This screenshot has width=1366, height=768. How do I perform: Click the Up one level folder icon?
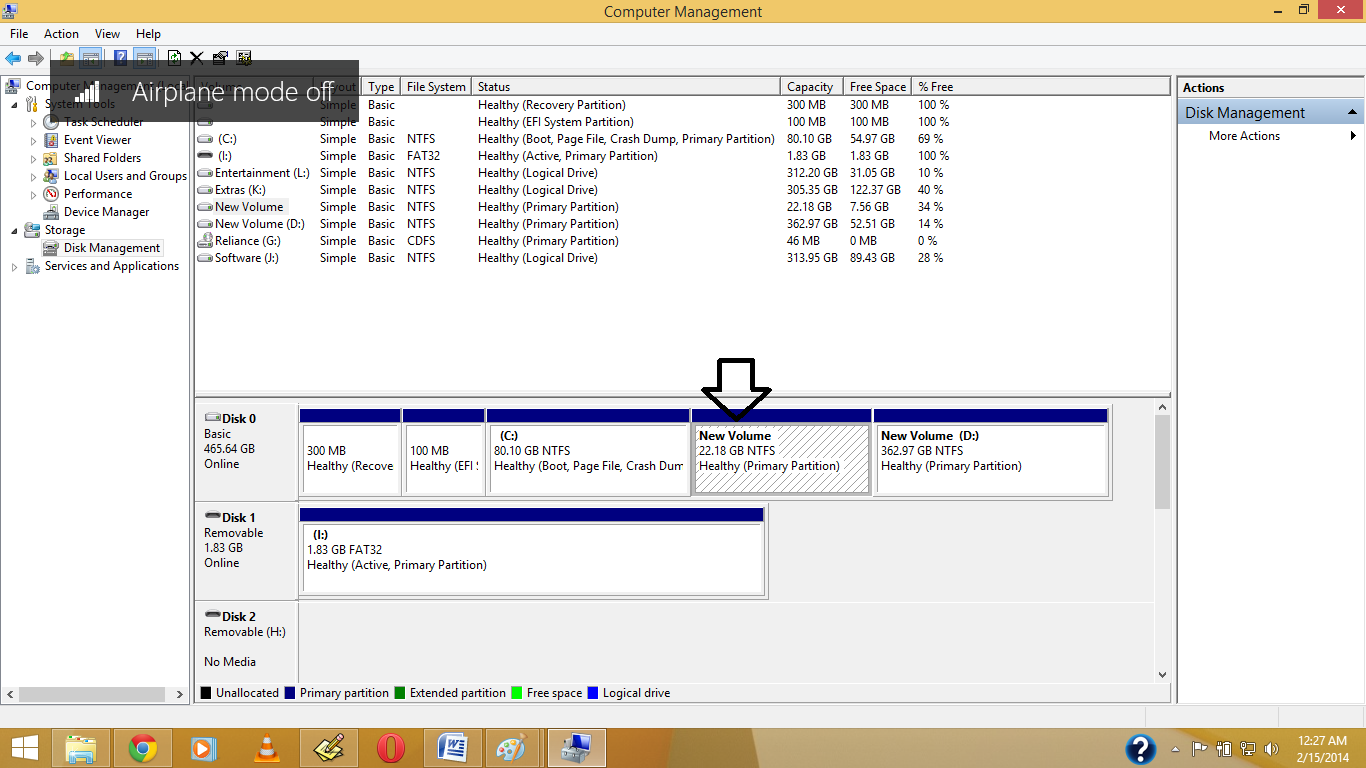tap(67, 58)
